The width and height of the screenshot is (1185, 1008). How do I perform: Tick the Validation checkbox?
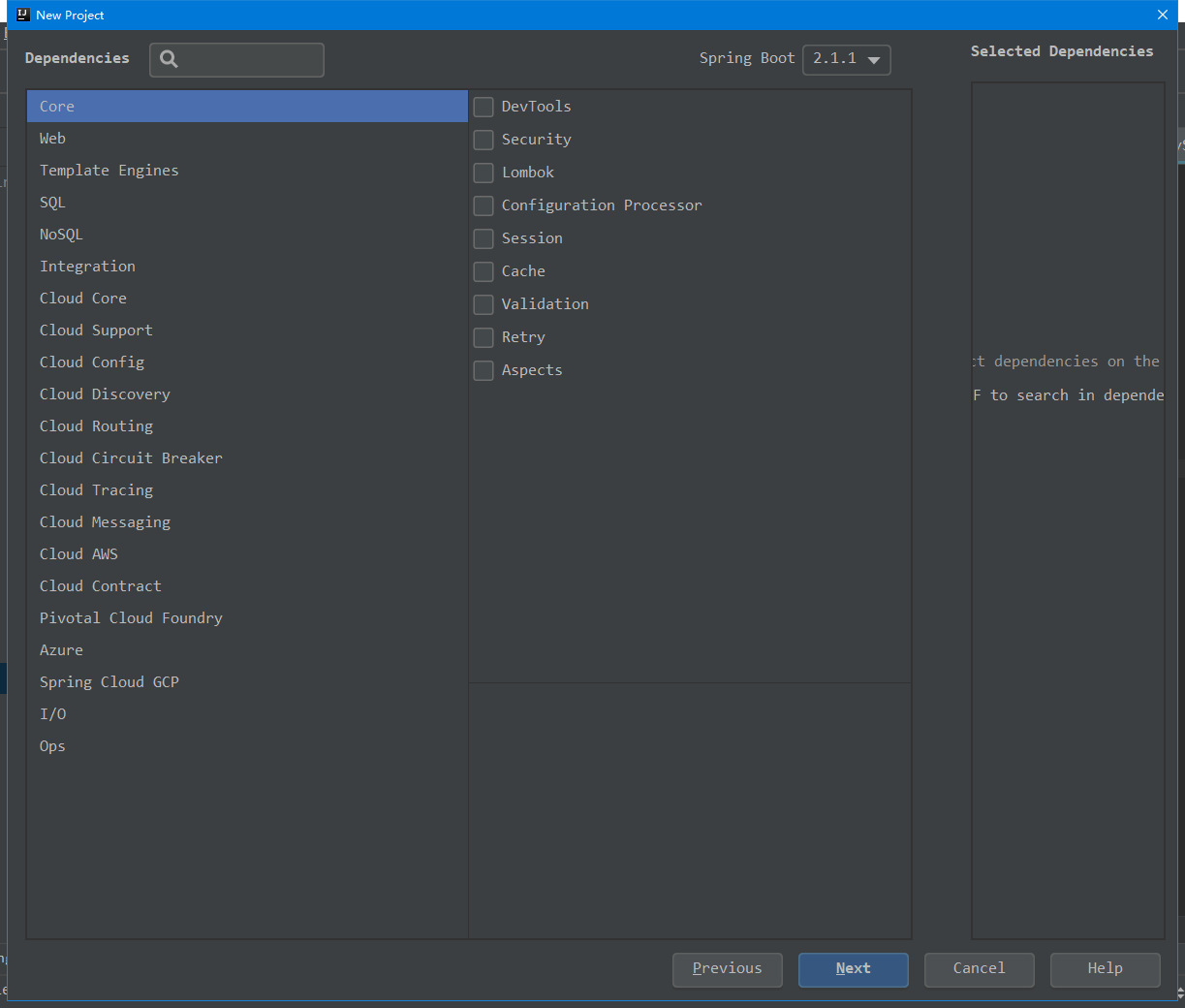[x=483, y=304]
